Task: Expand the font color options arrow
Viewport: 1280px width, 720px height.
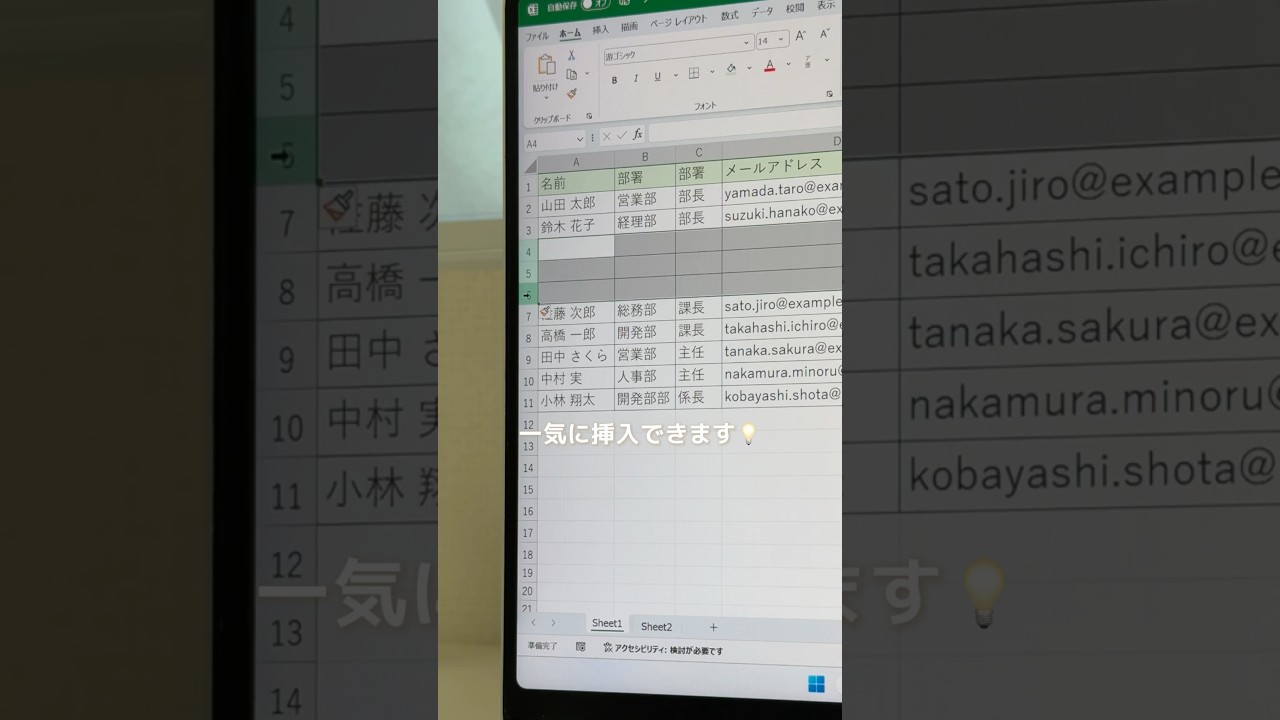Action: (789, 64)
